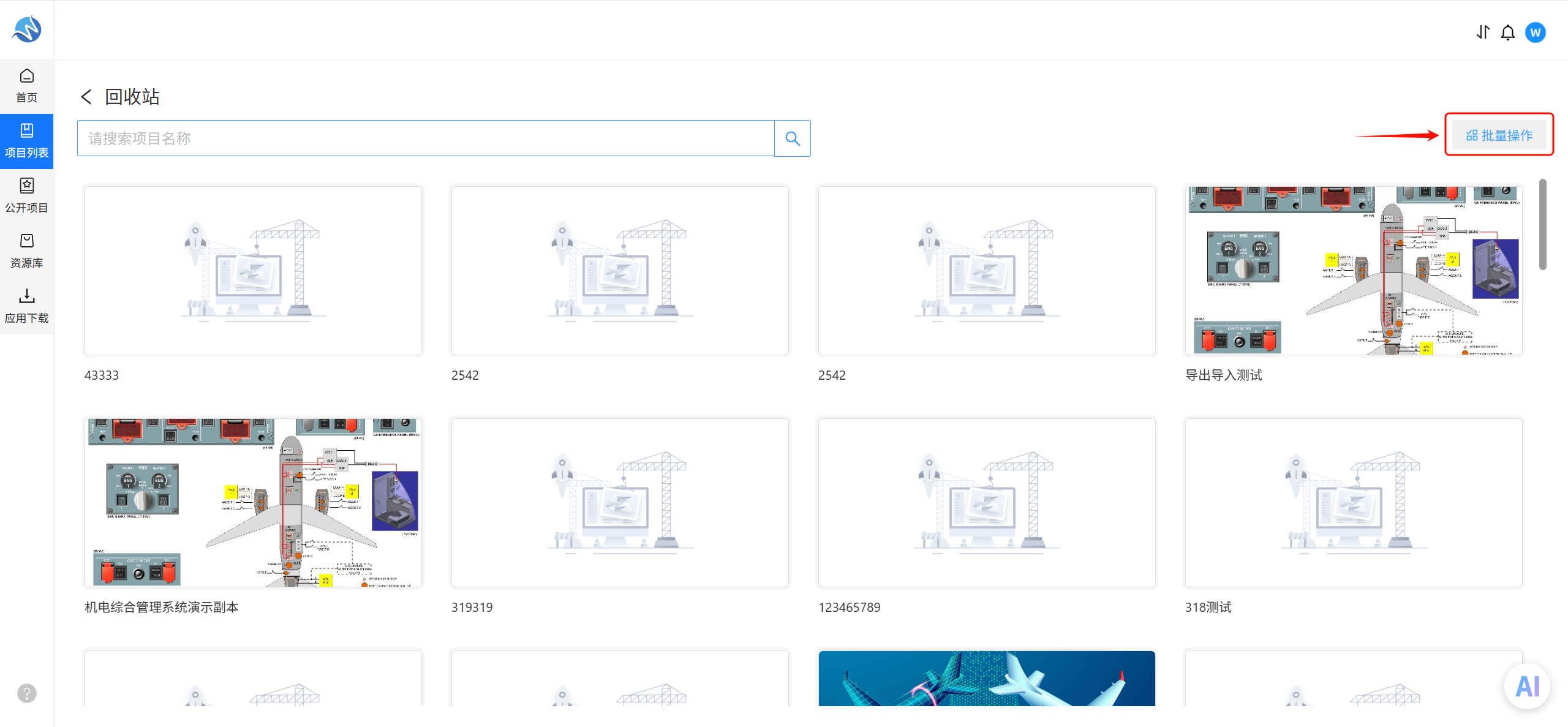This screenshot has height=727, width=1568.
Task: Open the 机电综合管理系统演示副本 thumbnail
Action: (253, 503)
